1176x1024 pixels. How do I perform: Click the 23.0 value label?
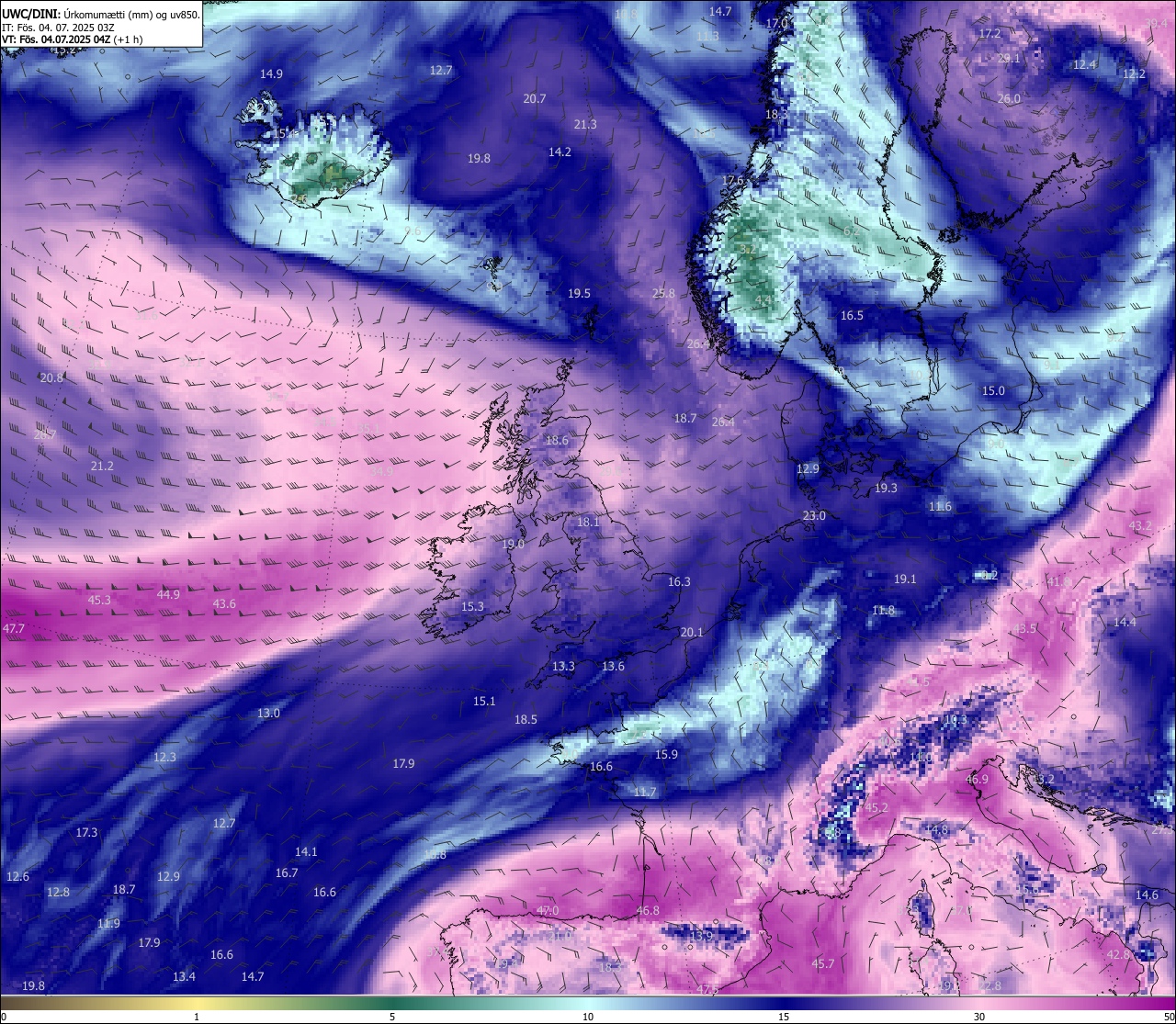click(814, 515)
